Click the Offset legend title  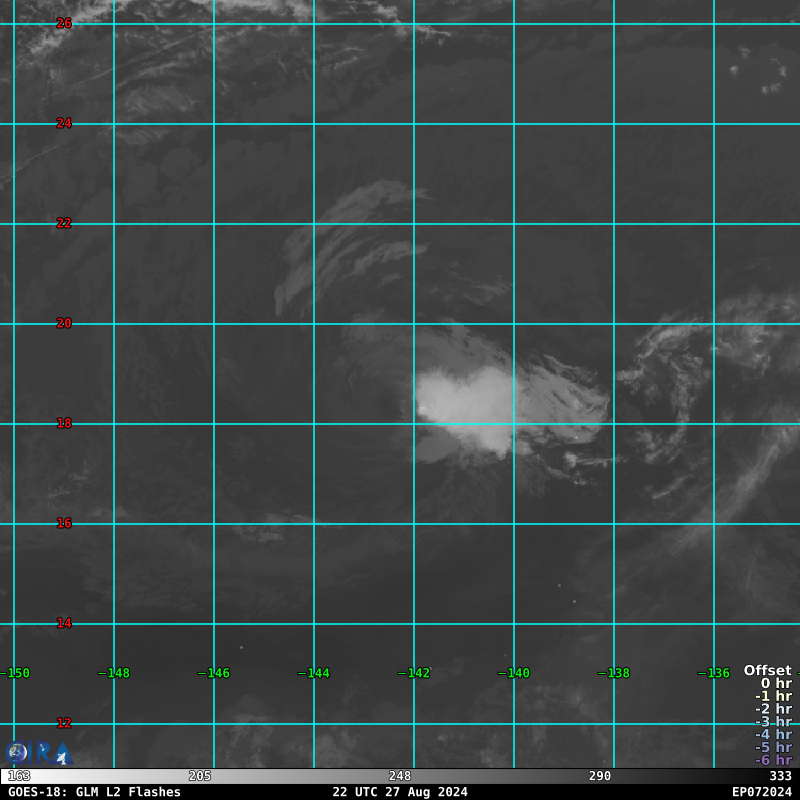[767, 671]
